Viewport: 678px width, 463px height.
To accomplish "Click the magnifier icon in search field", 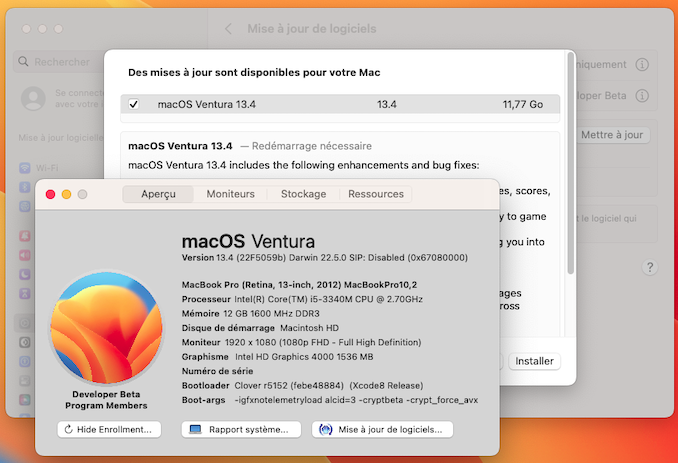I will [x=23, y=62].
